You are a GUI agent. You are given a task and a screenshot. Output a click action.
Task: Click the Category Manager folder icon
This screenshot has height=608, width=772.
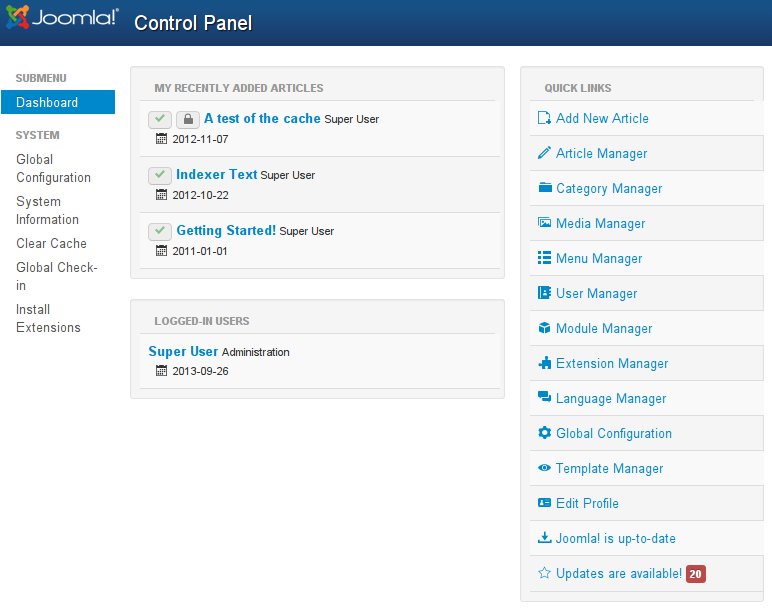544,188
